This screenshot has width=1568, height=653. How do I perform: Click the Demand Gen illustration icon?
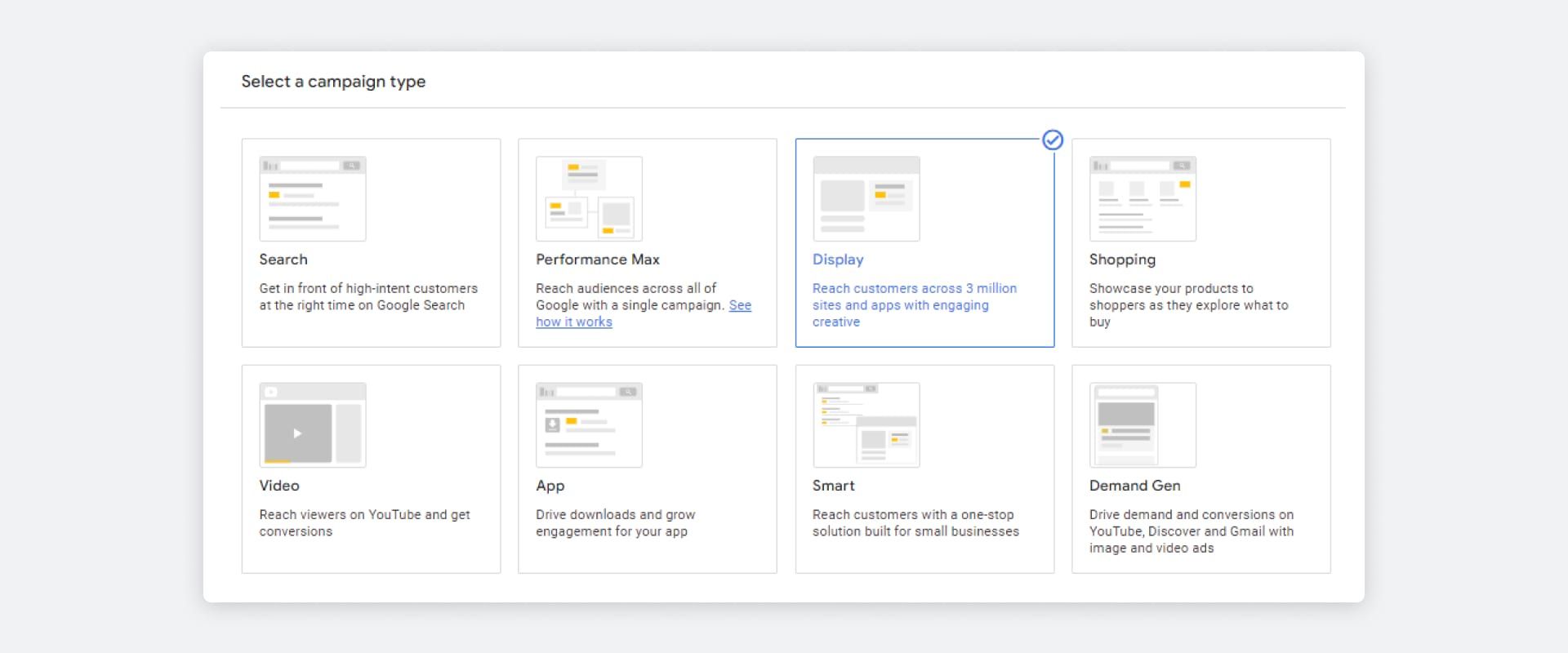click(x=1143, y=424)
